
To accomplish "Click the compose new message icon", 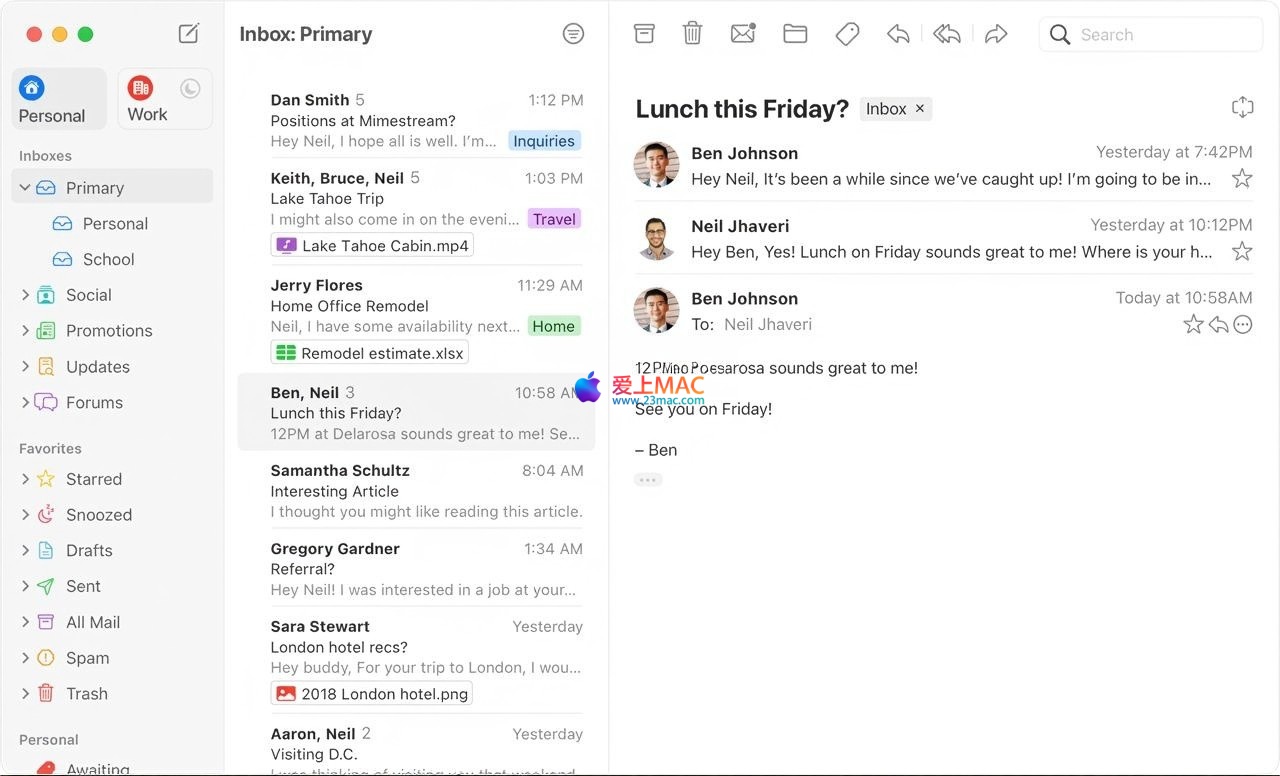I will (188, 34).
